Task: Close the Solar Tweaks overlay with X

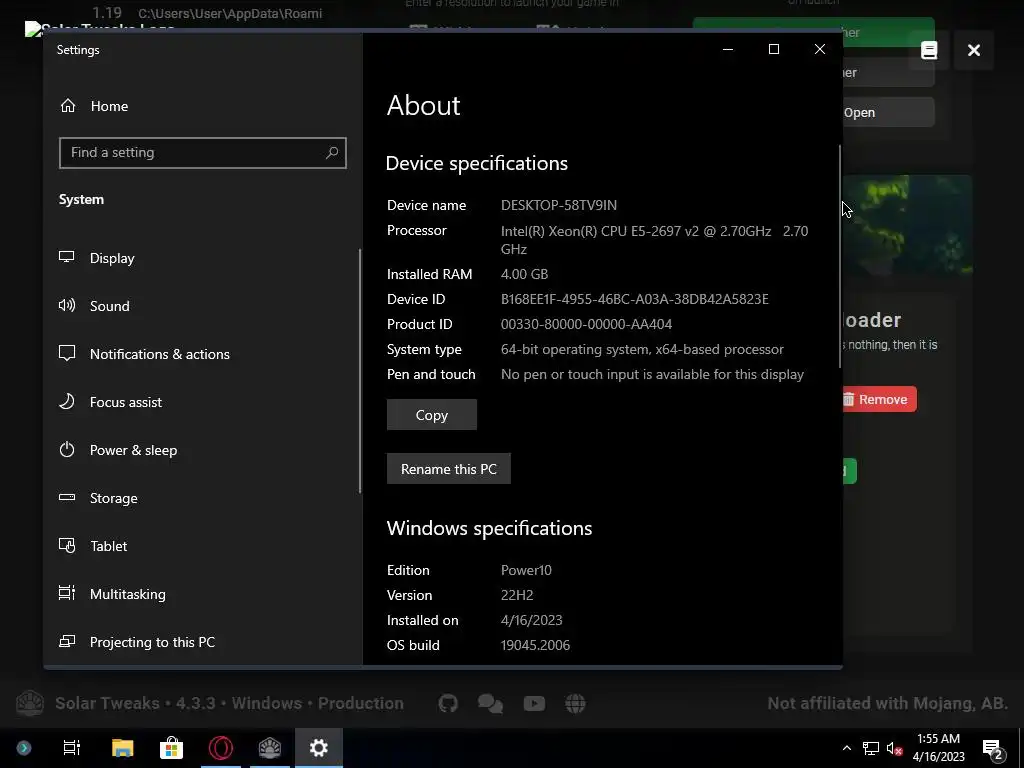Action: pyautogui.click(x=973, y=50)
